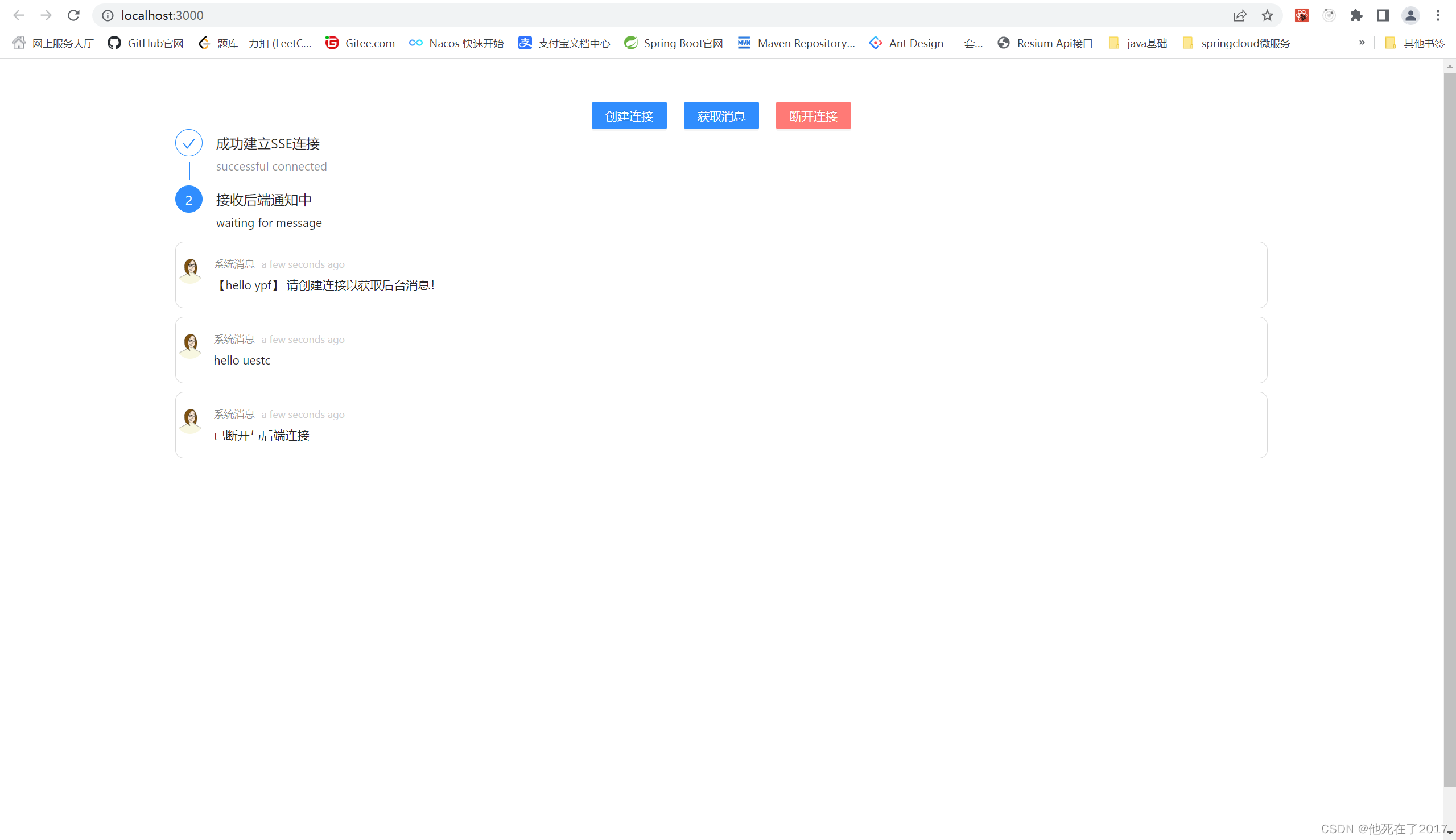Open the user profile avatar icon
Image resolution: width=1456 pixels, height=840 pixels.
pos(1410,15)
